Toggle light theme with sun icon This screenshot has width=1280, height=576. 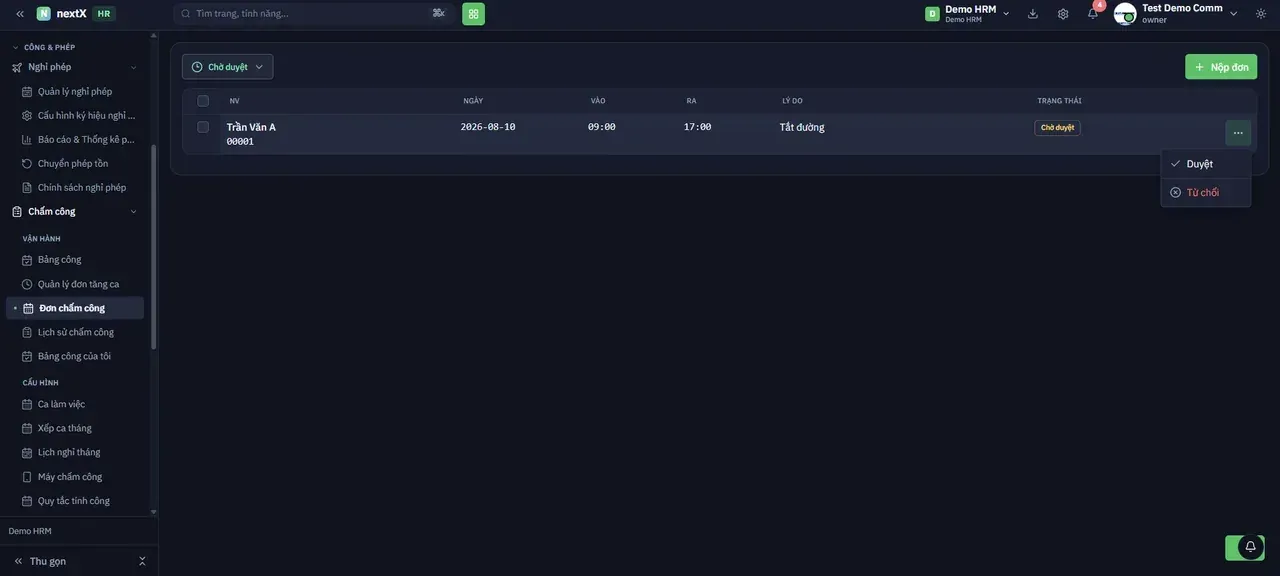click(x=1261, y=13)
